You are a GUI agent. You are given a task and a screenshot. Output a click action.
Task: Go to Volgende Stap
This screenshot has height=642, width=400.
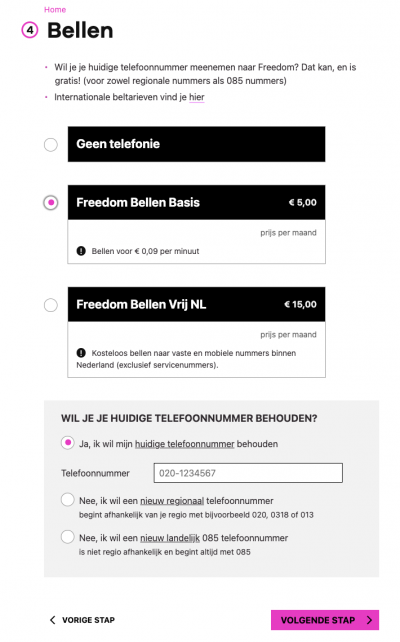click(x=325, y=620)
